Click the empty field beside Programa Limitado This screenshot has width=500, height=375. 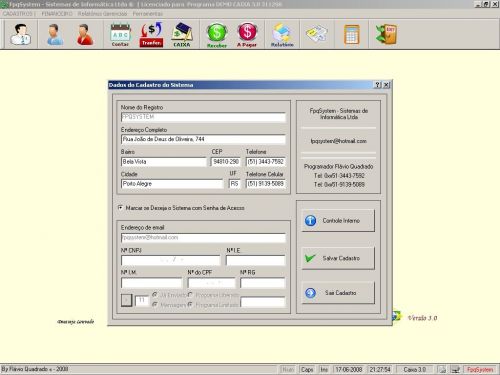click(263, 302)
